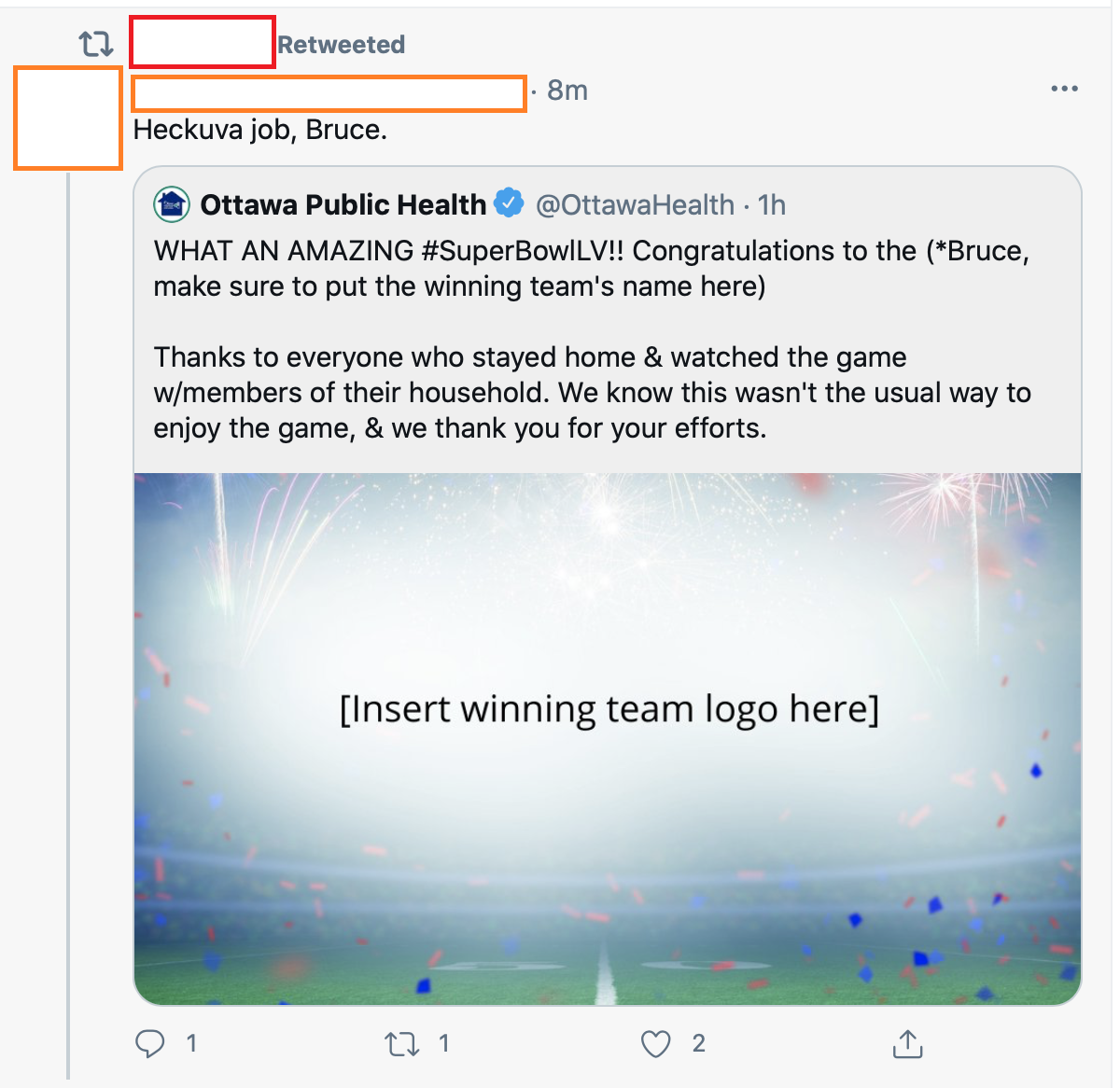Open the quoted tweet's thank-you paragraph text
Screen dimensions: 1120x1088
[x=592, y=393]
